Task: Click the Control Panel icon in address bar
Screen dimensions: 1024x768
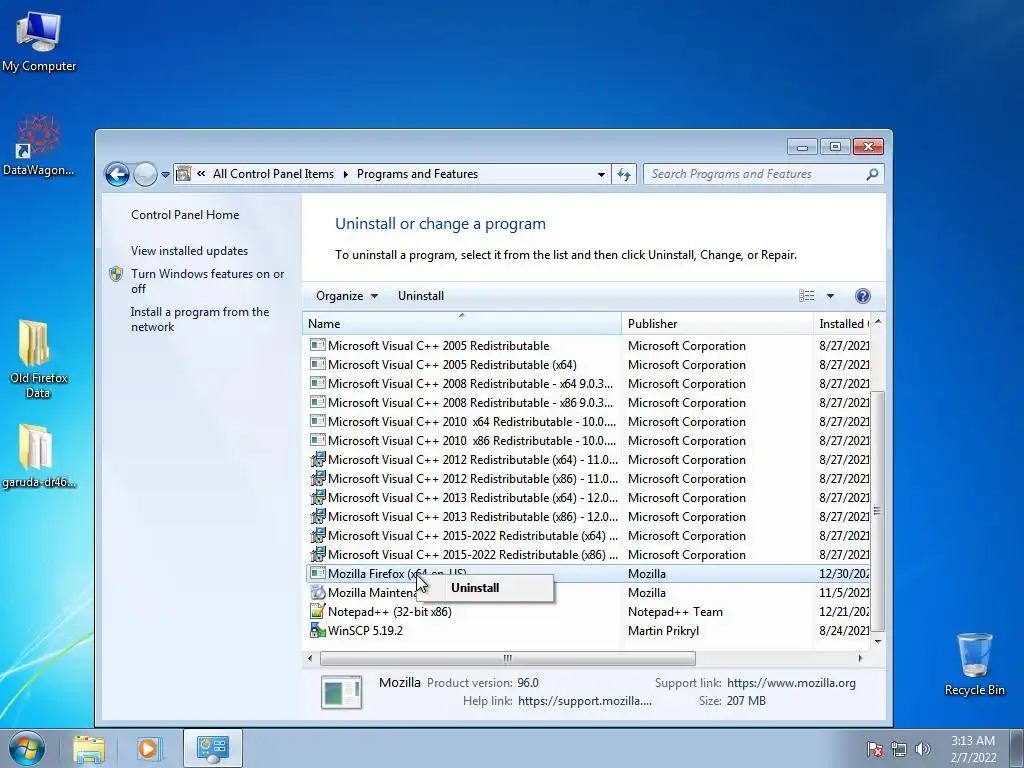Action: [184, 174]
